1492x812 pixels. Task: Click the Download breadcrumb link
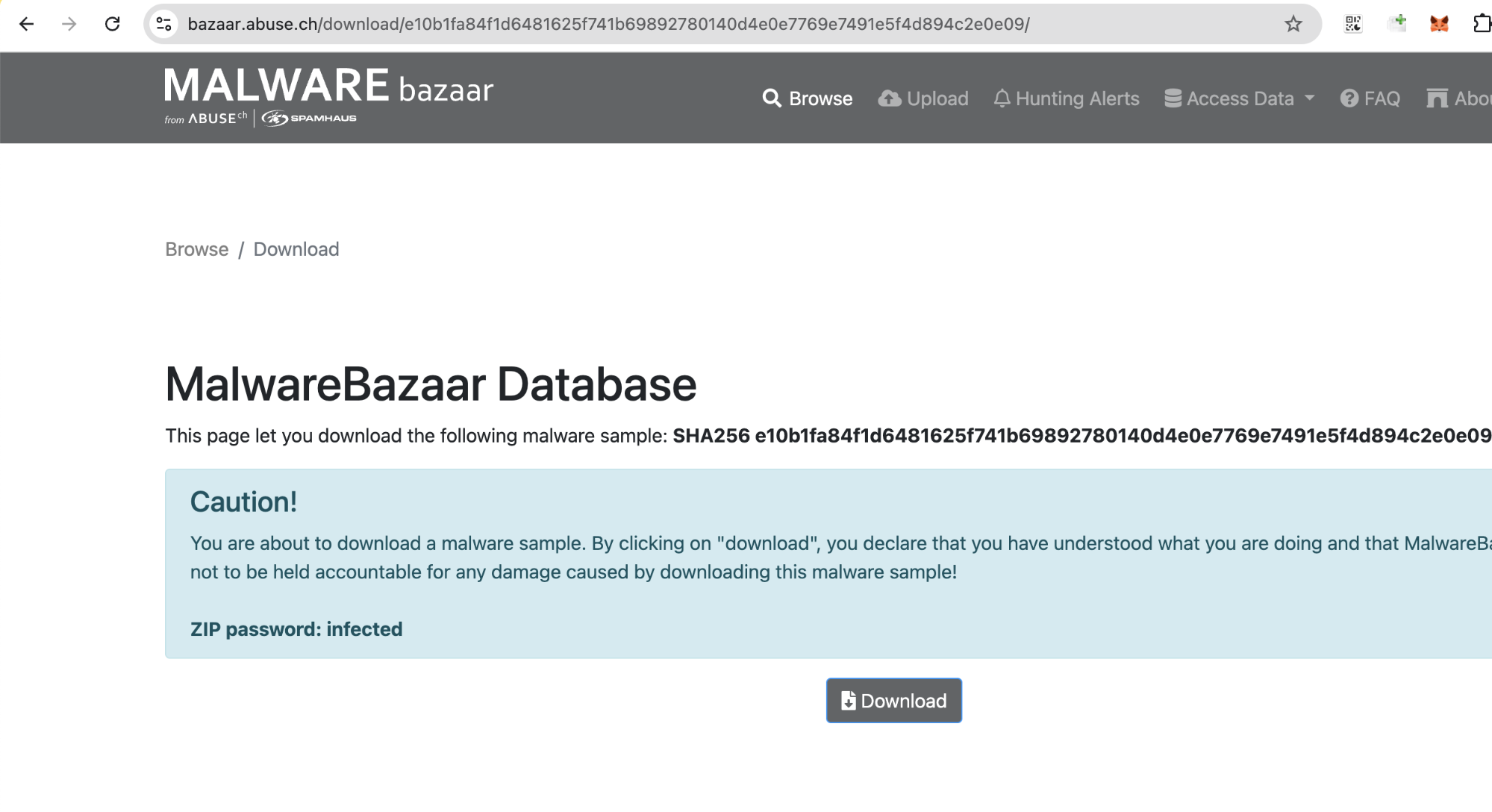pyautogui.click(x=296, y=249)
